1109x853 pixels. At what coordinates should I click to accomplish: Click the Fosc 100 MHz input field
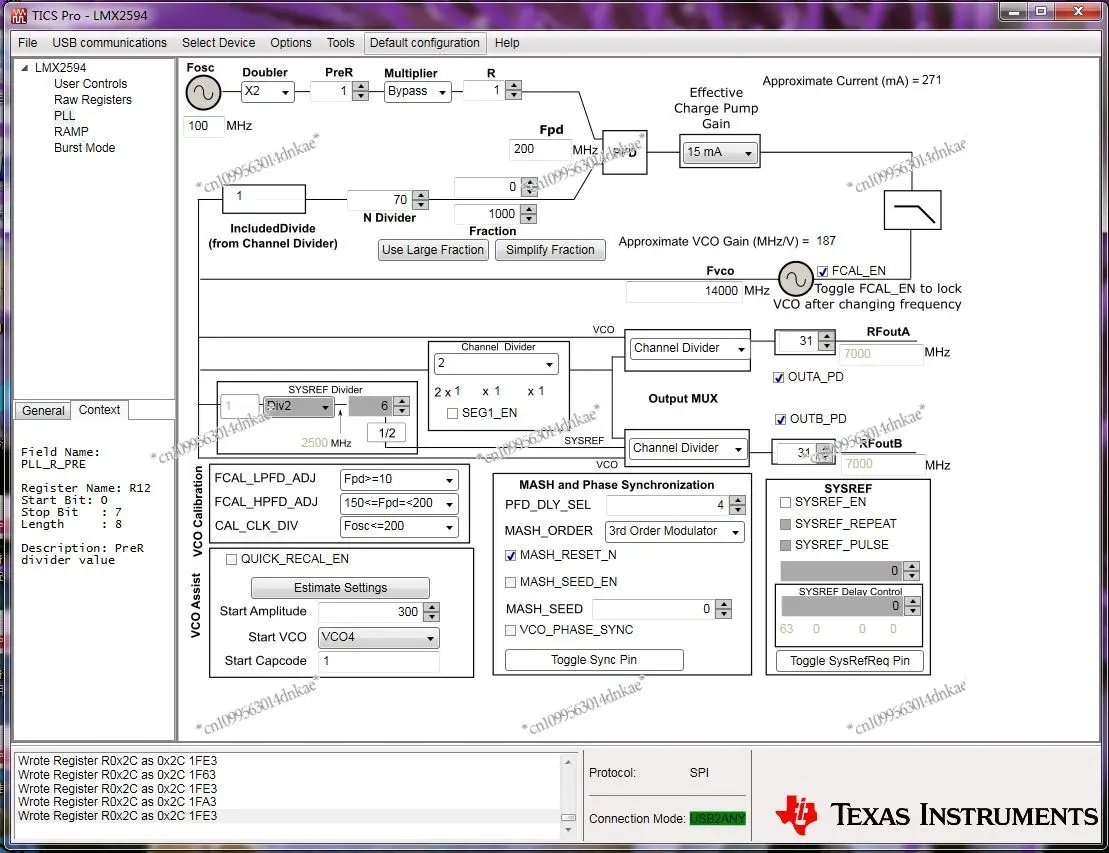coord(204,127)
